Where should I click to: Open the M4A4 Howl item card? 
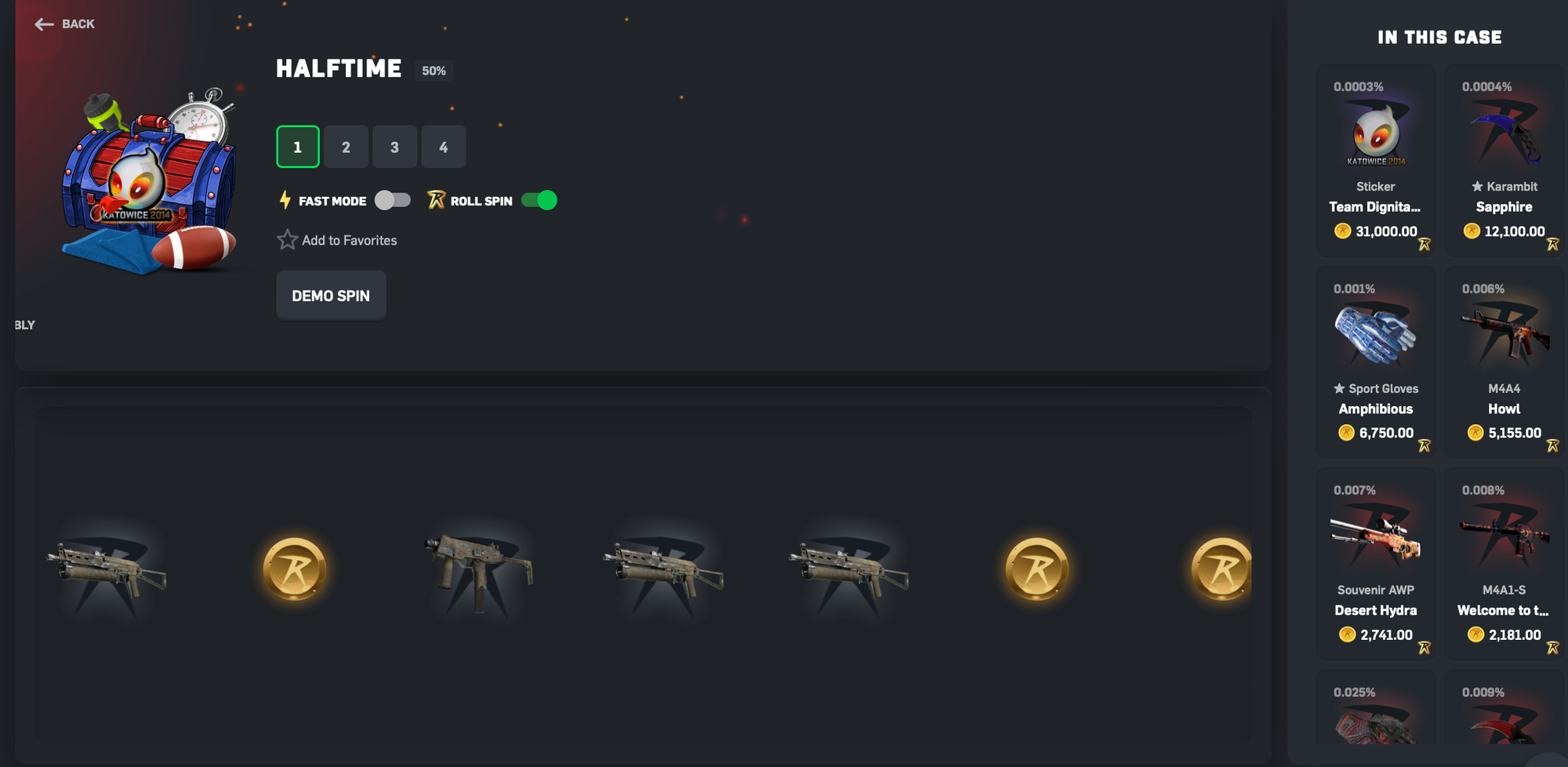tap(1504, 362)
